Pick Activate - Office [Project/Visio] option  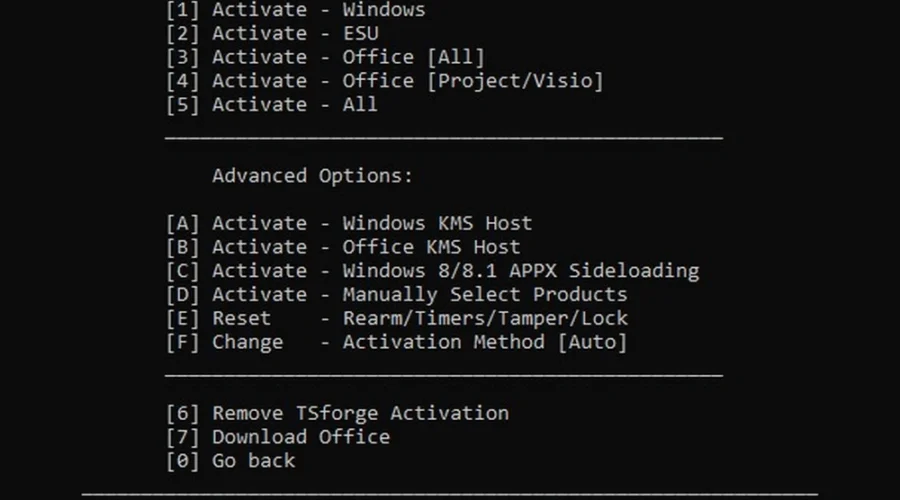pyautogui.click(x=385, y=81)
